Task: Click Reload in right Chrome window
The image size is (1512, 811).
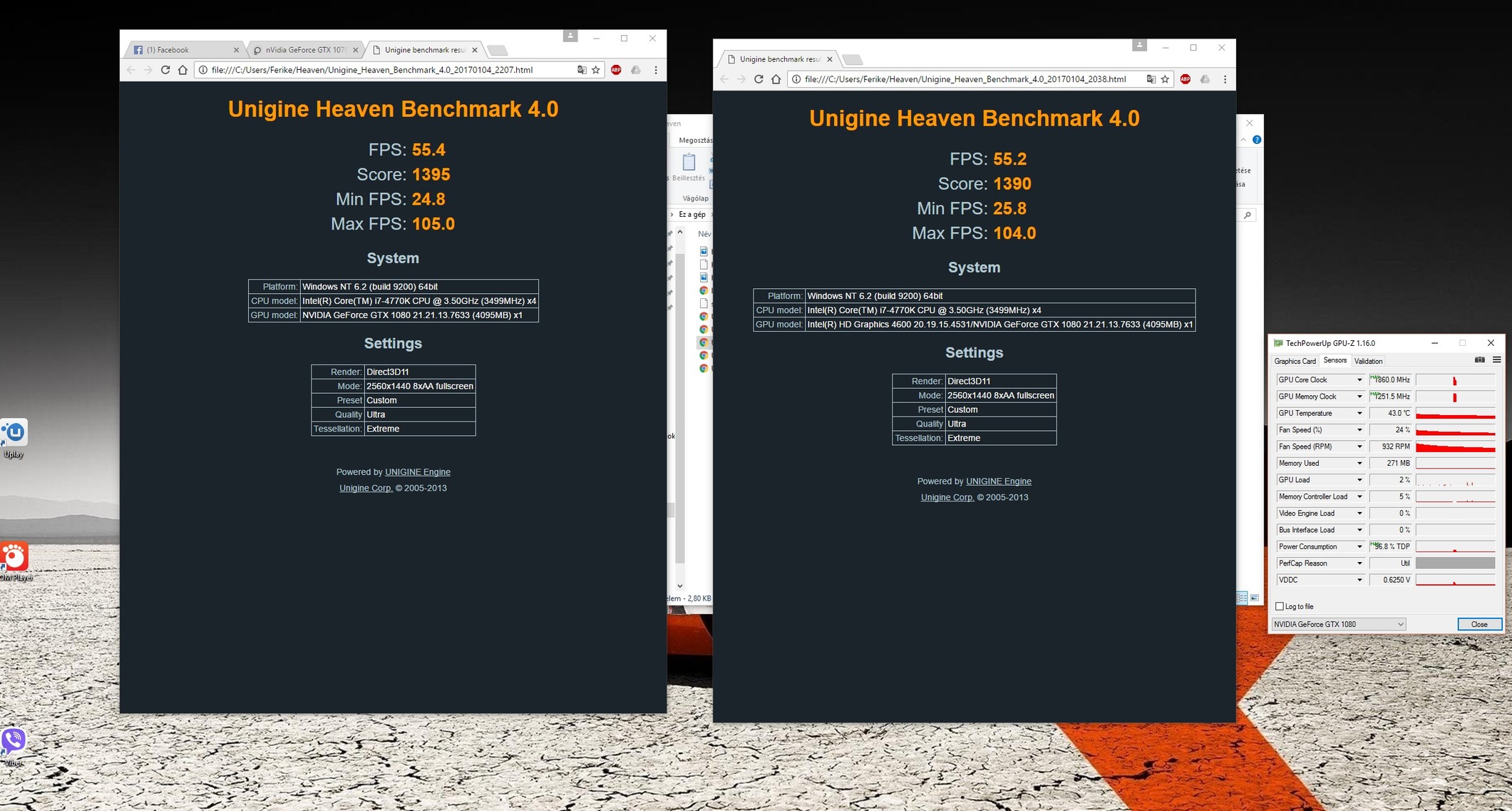Action: (758, 79)
